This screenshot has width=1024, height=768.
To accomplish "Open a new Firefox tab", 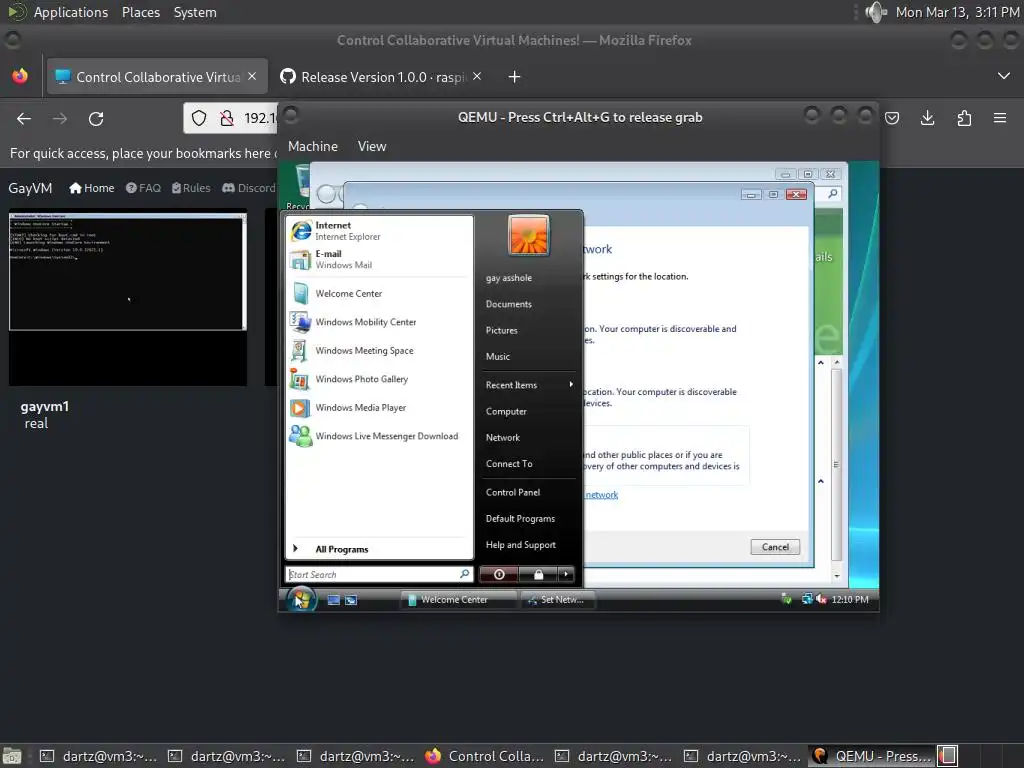I will [515, 77].
